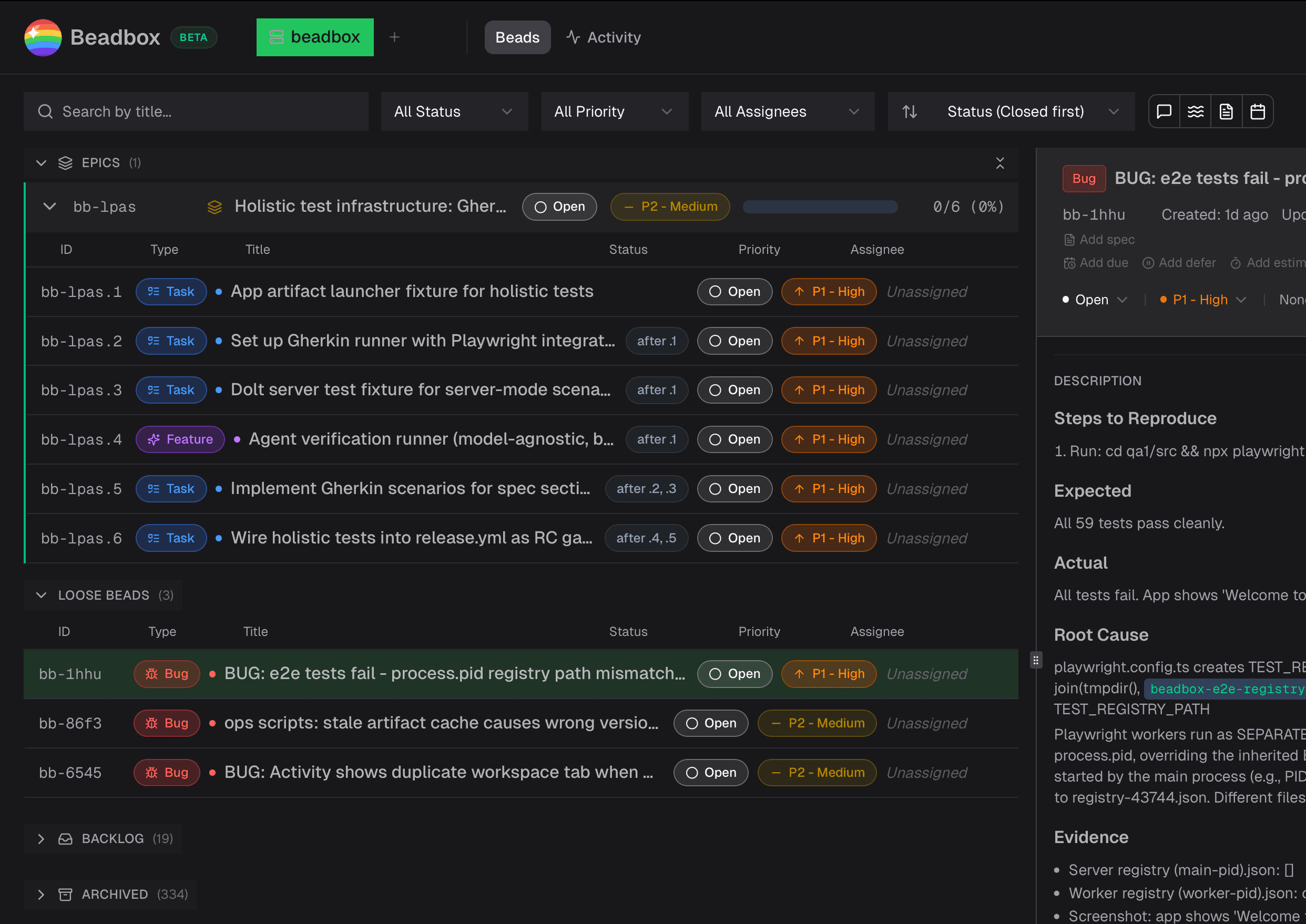
Task: Switch to calendar view using the calendar icon
Action: tap(1258, 111)
